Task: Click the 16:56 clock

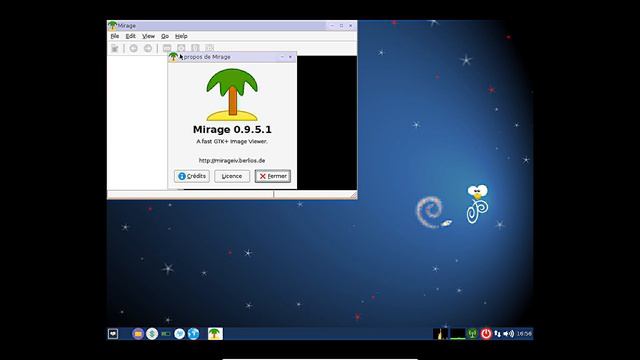Action: [x=524, y=334]
